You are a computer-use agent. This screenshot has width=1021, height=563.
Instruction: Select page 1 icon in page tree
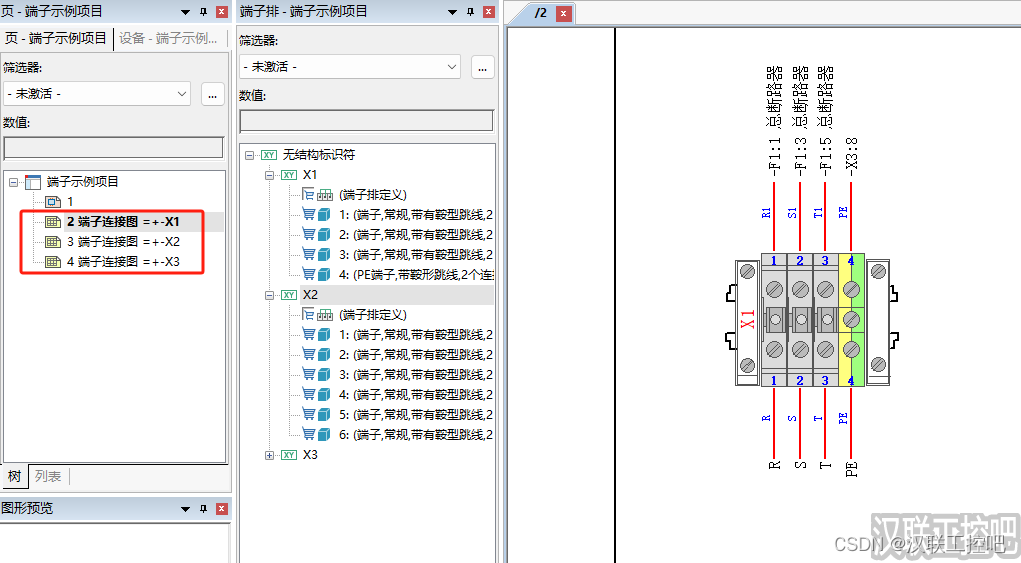point(53,202)
